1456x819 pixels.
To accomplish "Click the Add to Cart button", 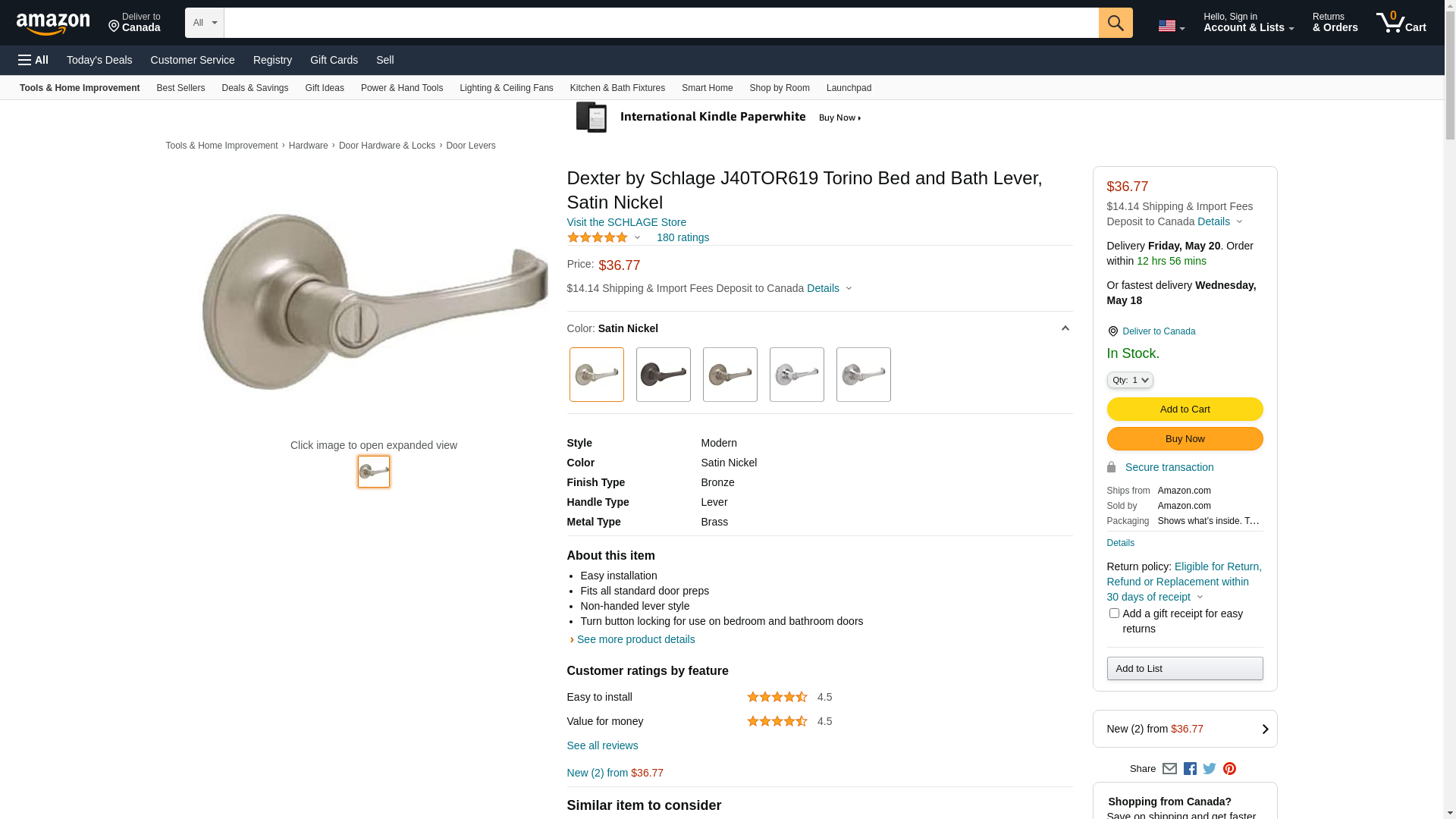I will tap(1185, 409).
